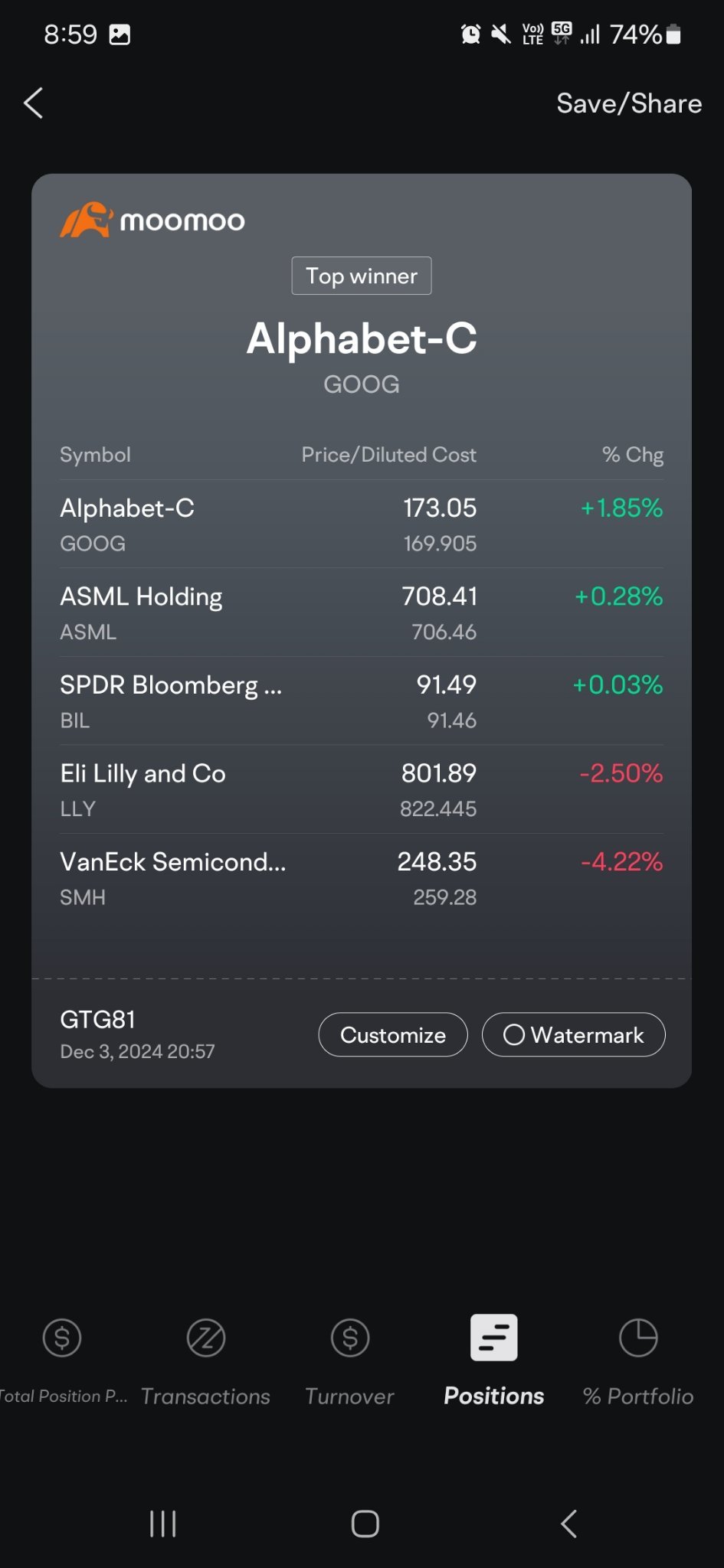The image size is (724, 1568).
Task: Select the Positions card icon
Action: tap(494, 1338)
